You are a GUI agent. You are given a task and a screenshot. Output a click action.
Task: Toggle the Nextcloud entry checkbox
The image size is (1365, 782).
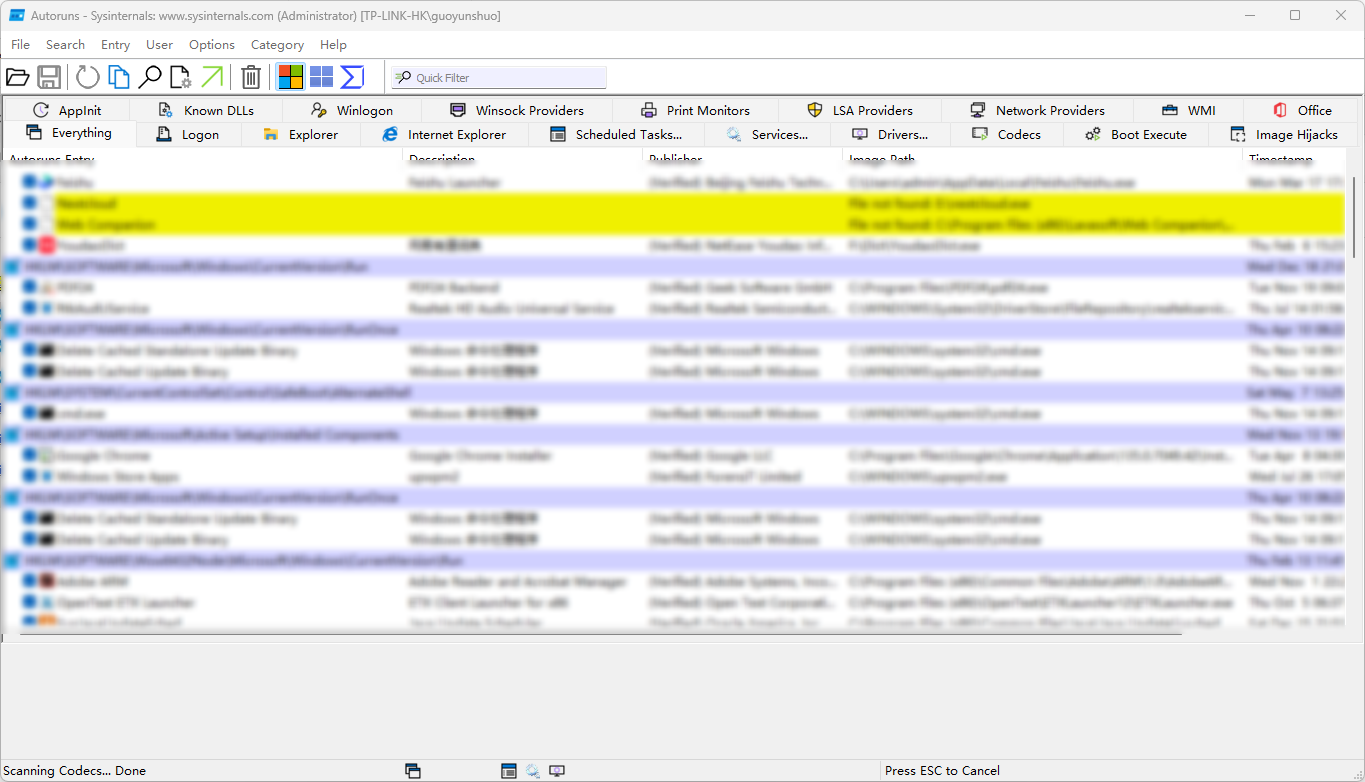click(x=30, y=203)
